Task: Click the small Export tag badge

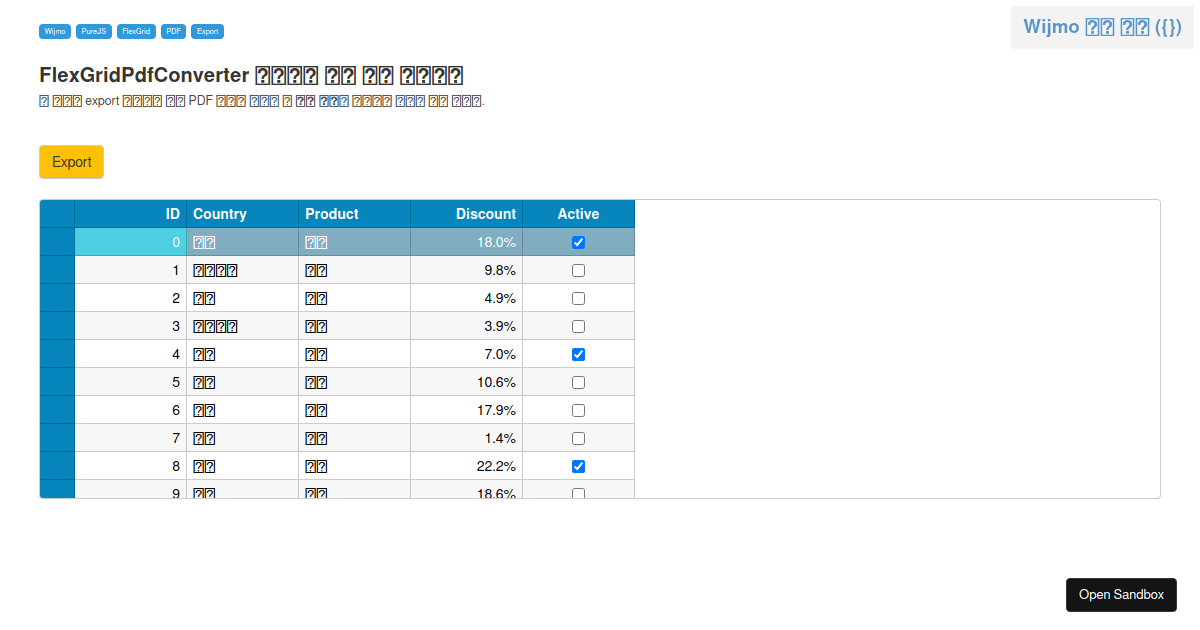Action: coord(207,32)
